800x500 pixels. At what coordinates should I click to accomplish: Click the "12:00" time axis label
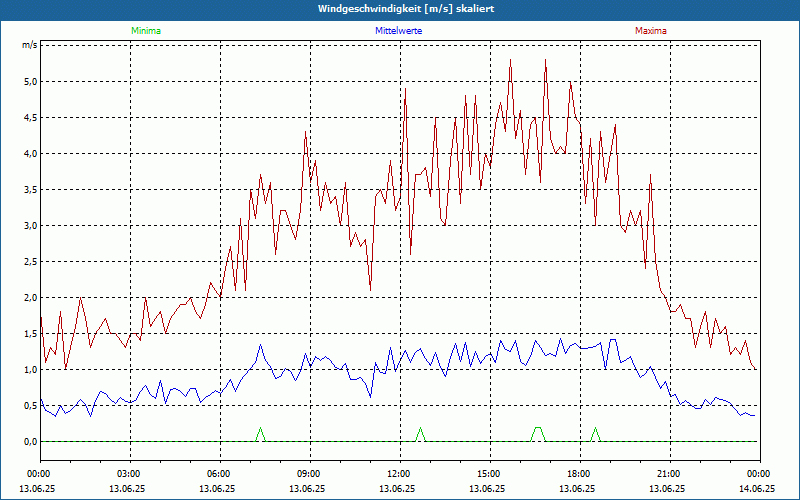pos(400,474)
